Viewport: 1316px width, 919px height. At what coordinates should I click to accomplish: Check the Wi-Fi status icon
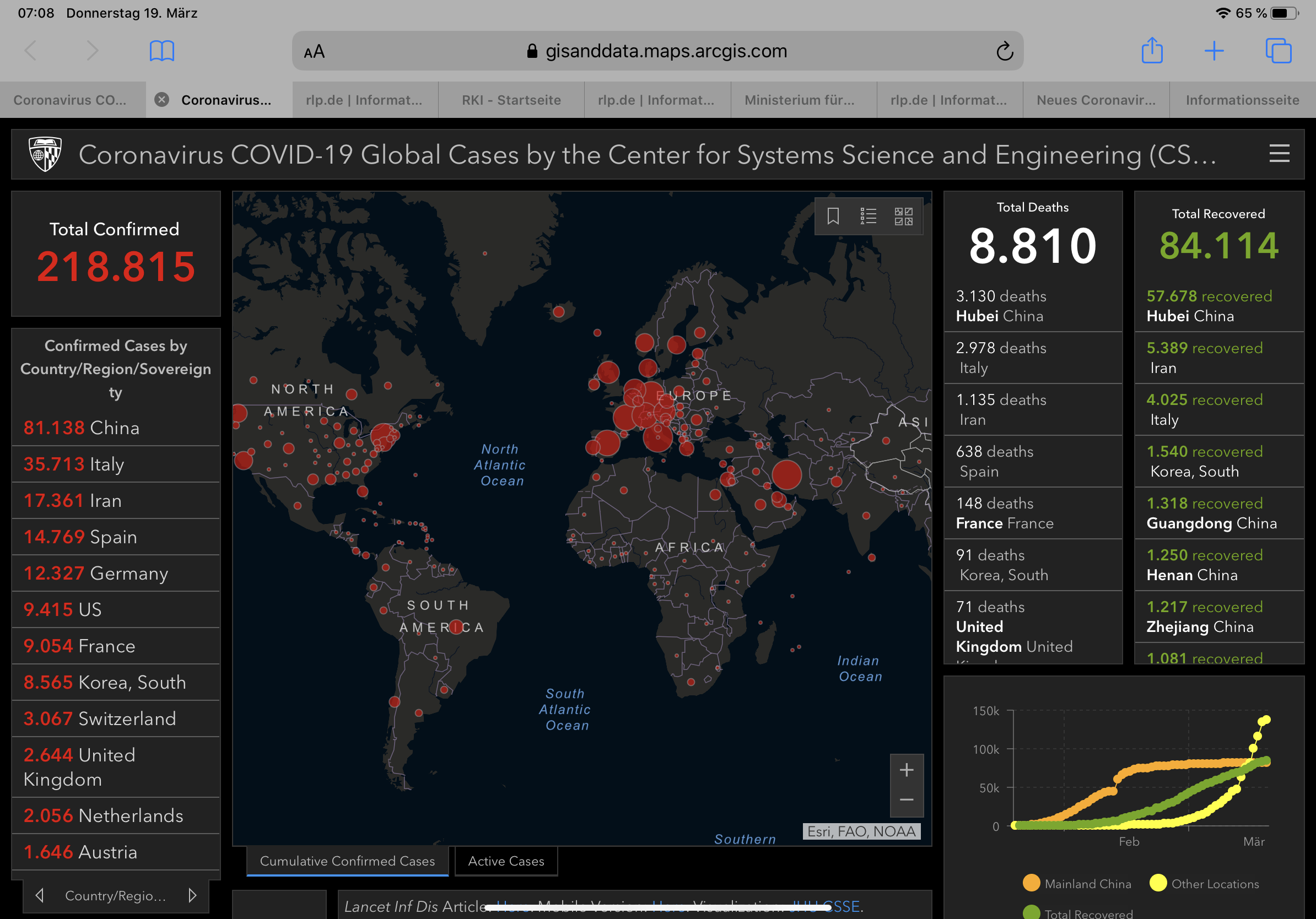click(1223, 13)
